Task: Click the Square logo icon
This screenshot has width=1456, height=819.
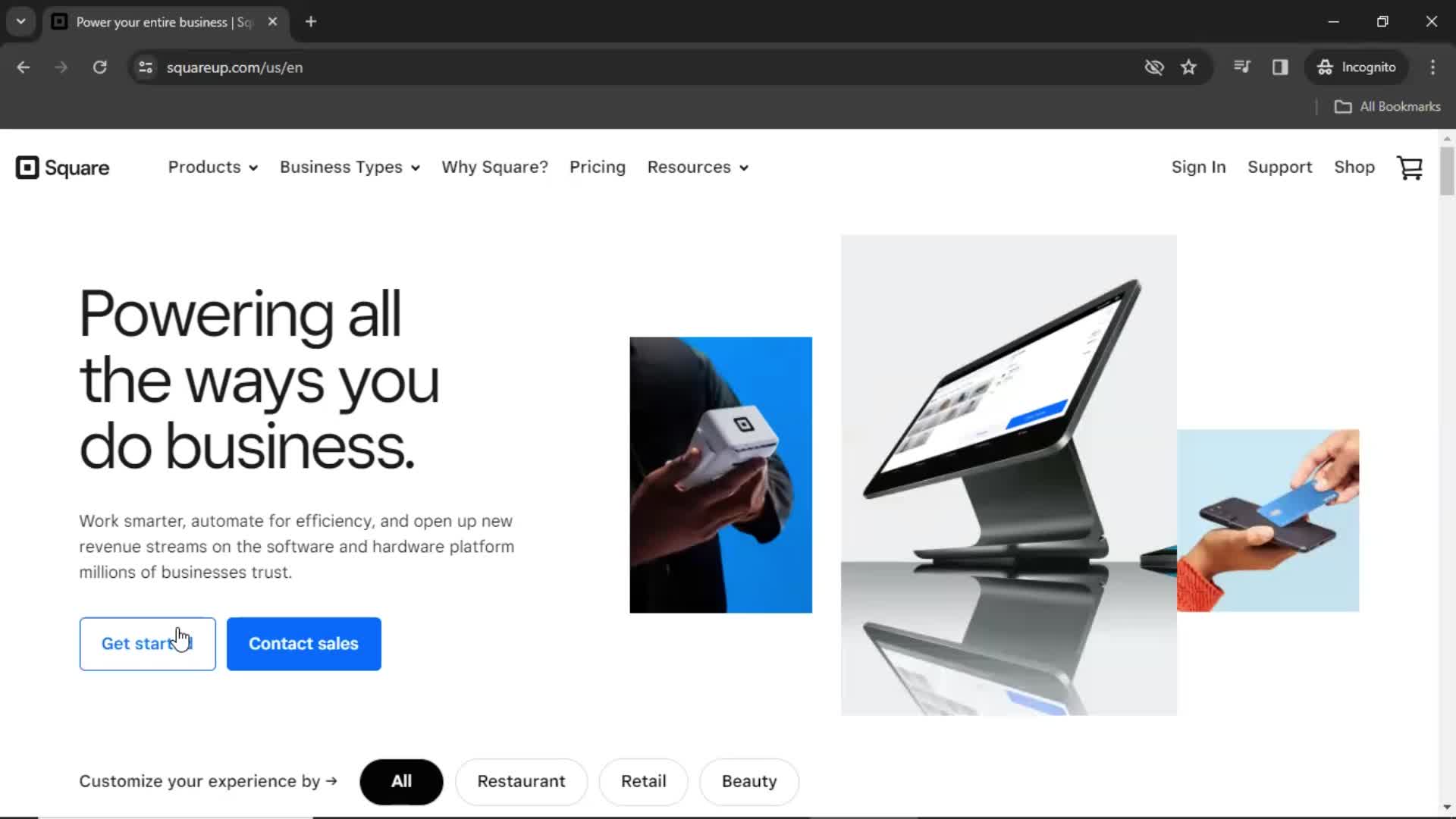Action: click(x=28, y=167)
